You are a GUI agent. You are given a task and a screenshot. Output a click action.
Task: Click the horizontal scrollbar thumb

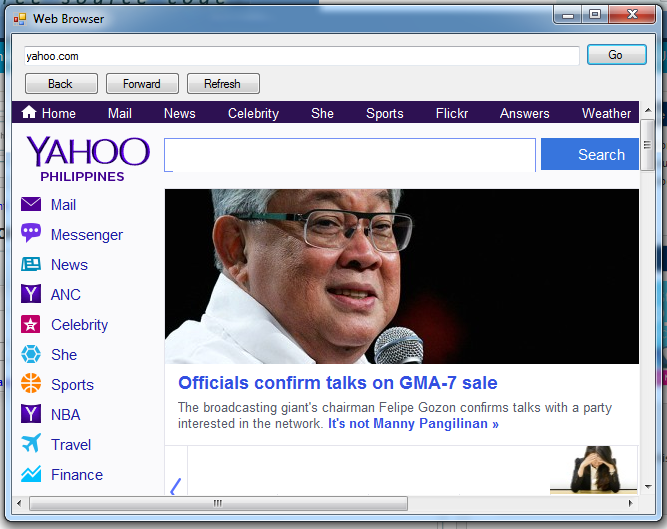point(218,503)
